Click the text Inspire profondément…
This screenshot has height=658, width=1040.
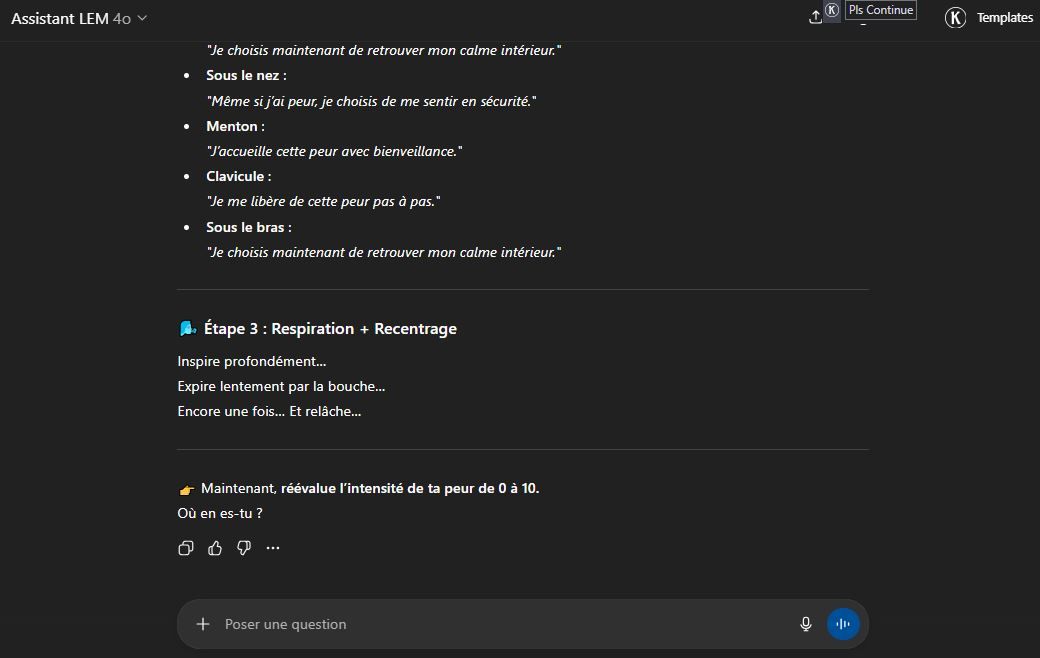(x=252, y=362)
